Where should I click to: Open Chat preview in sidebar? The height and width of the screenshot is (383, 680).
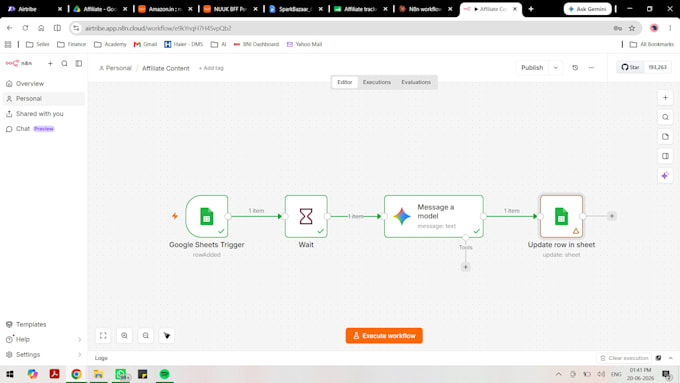point(43,129)
